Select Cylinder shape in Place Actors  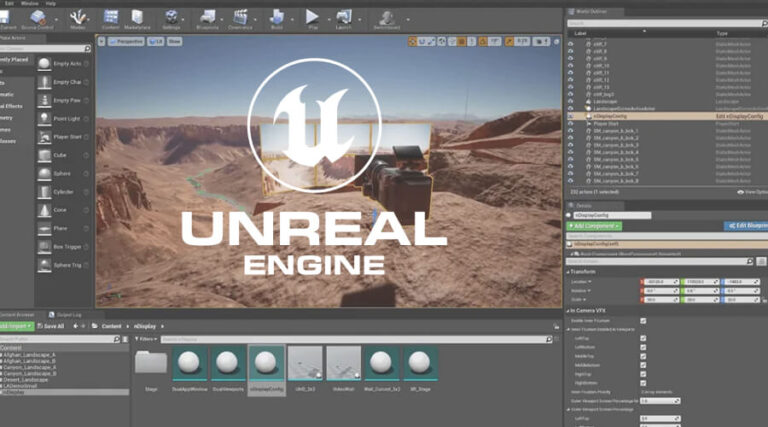coord(63,192)
